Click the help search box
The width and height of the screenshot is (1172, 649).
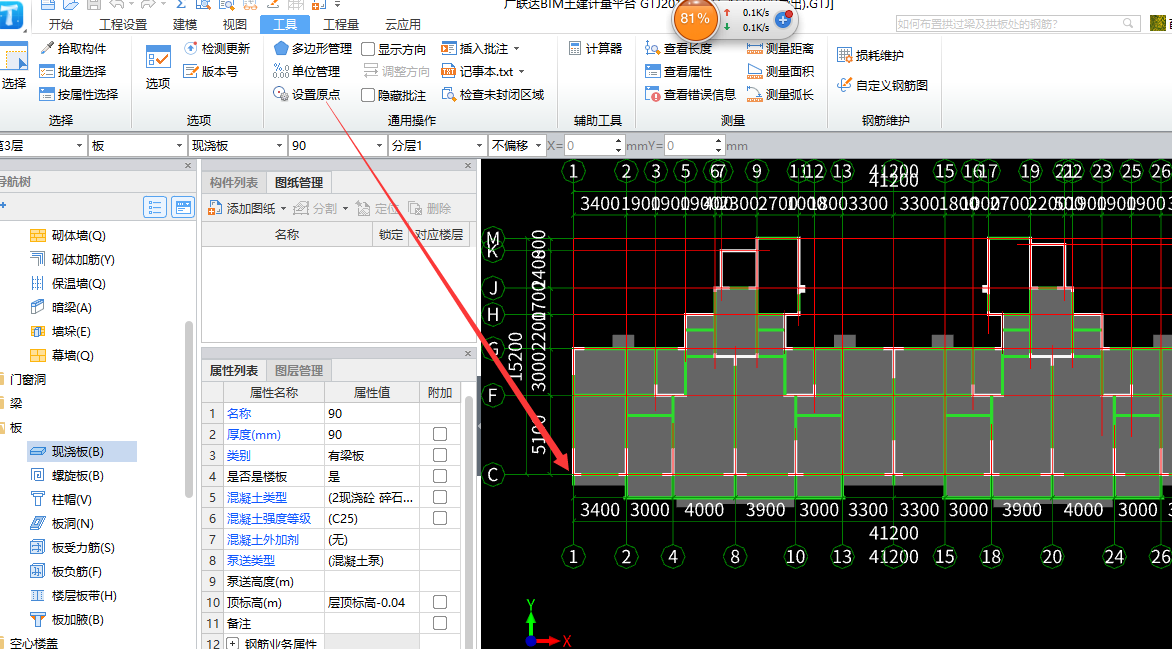click(x=1017, y=24)
